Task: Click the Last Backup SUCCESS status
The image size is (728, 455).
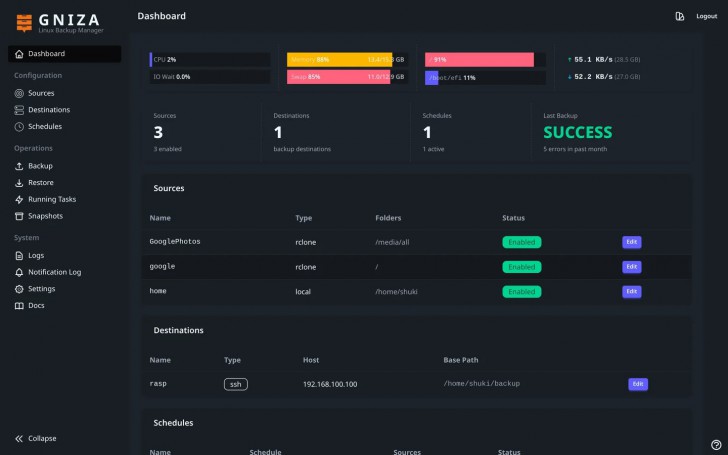Action: pyautogui.click(x=578, y=133)
